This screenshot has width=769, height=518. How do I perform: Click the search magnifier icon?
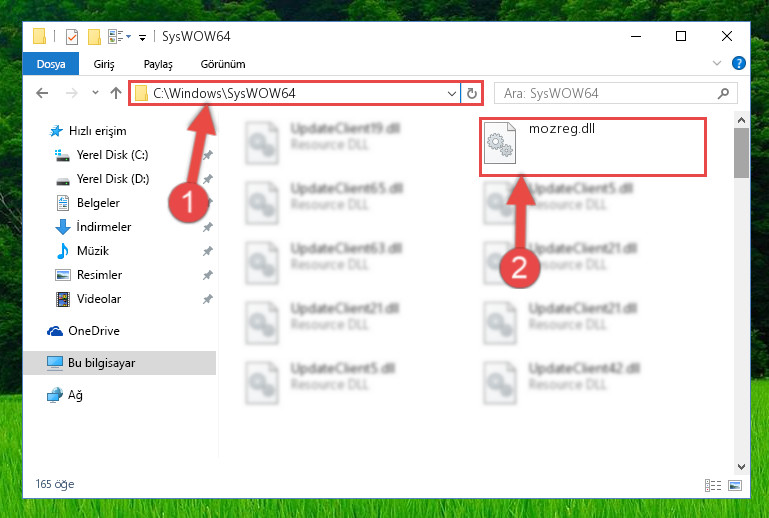point(723,93)
